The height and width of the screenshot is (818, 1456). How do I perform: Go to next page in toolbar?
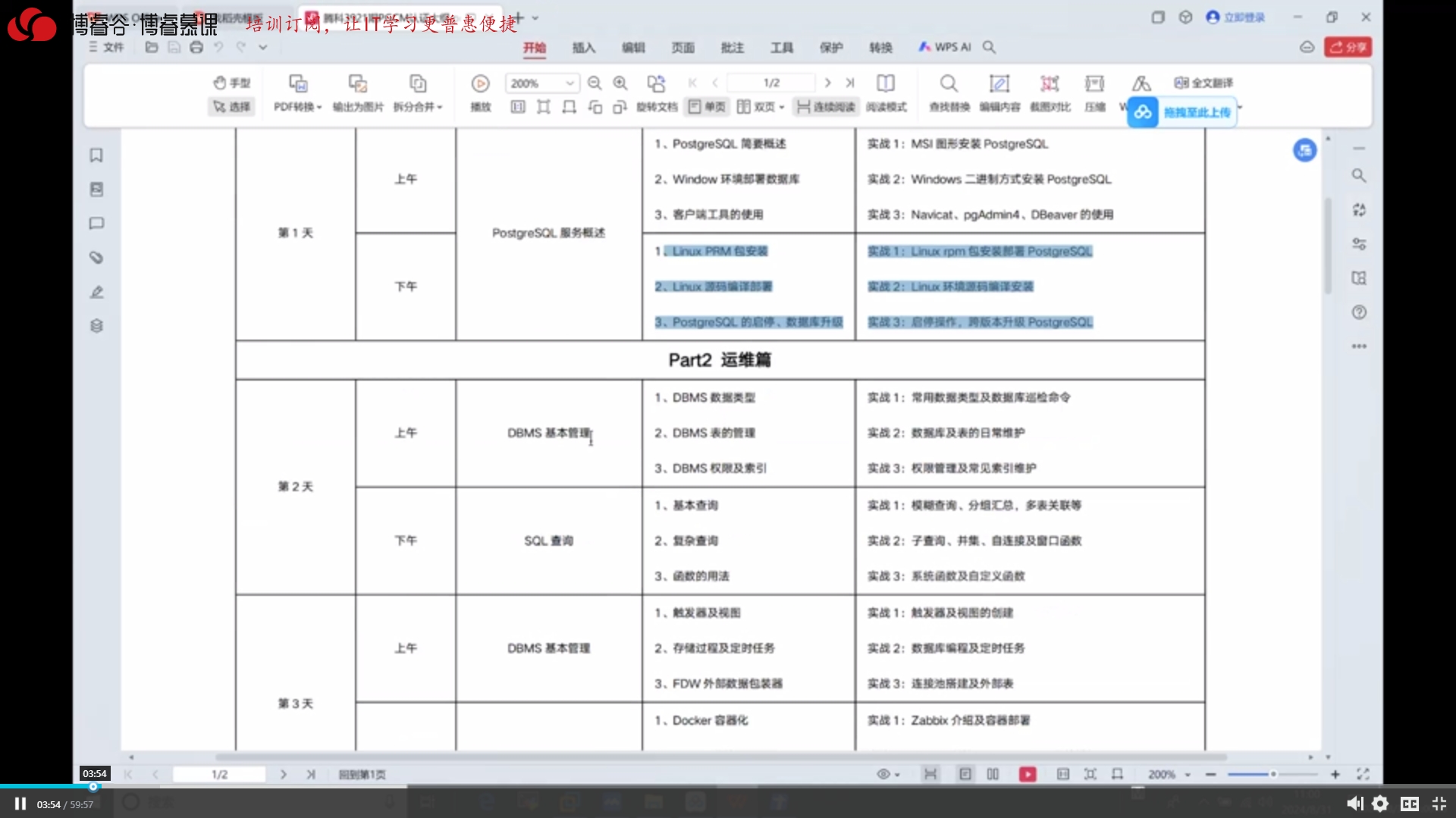pos(827,83)
